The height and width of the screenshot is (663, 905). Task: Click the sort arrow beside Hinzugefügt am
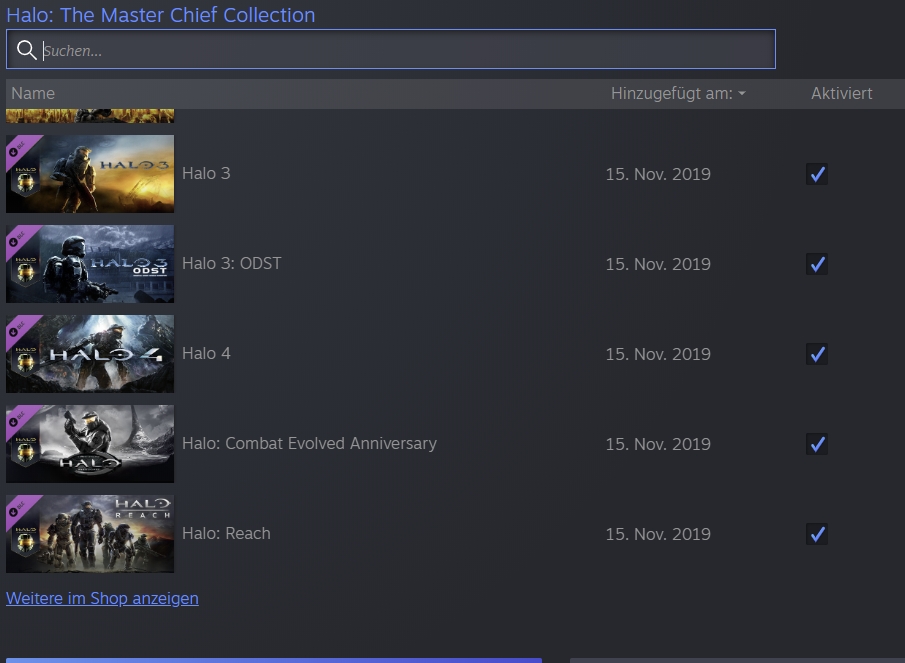pyautogui.click(x=742, y=93)
